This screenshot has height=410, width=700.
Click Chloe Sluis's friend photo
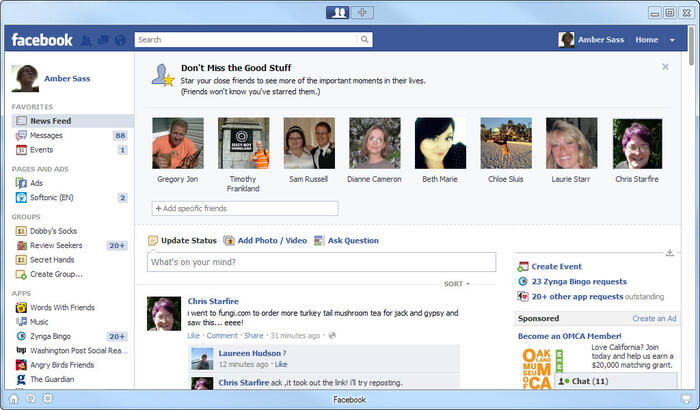(x=506, y=143)
